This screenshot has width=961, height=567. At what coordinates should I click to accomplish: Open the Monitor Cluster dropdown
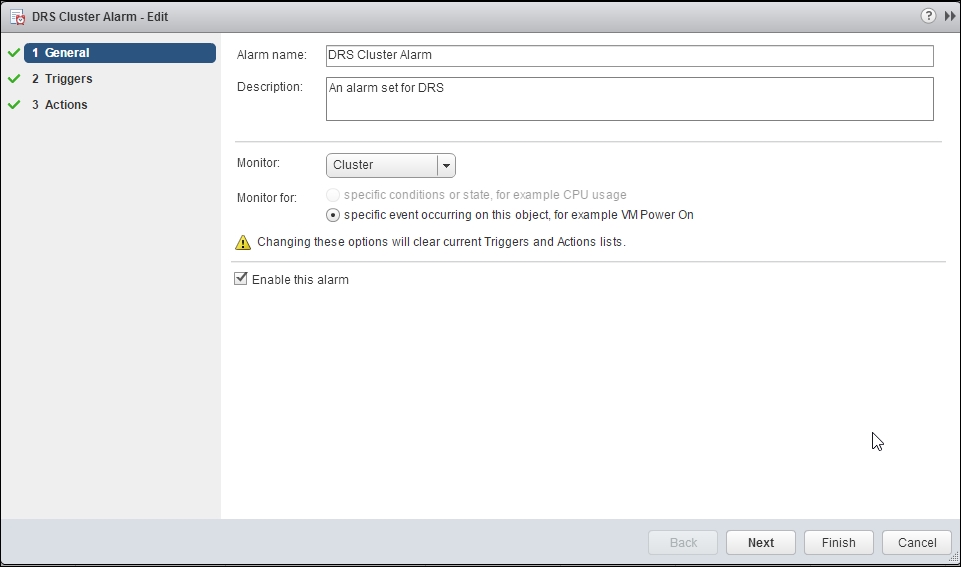pos(390,165)
